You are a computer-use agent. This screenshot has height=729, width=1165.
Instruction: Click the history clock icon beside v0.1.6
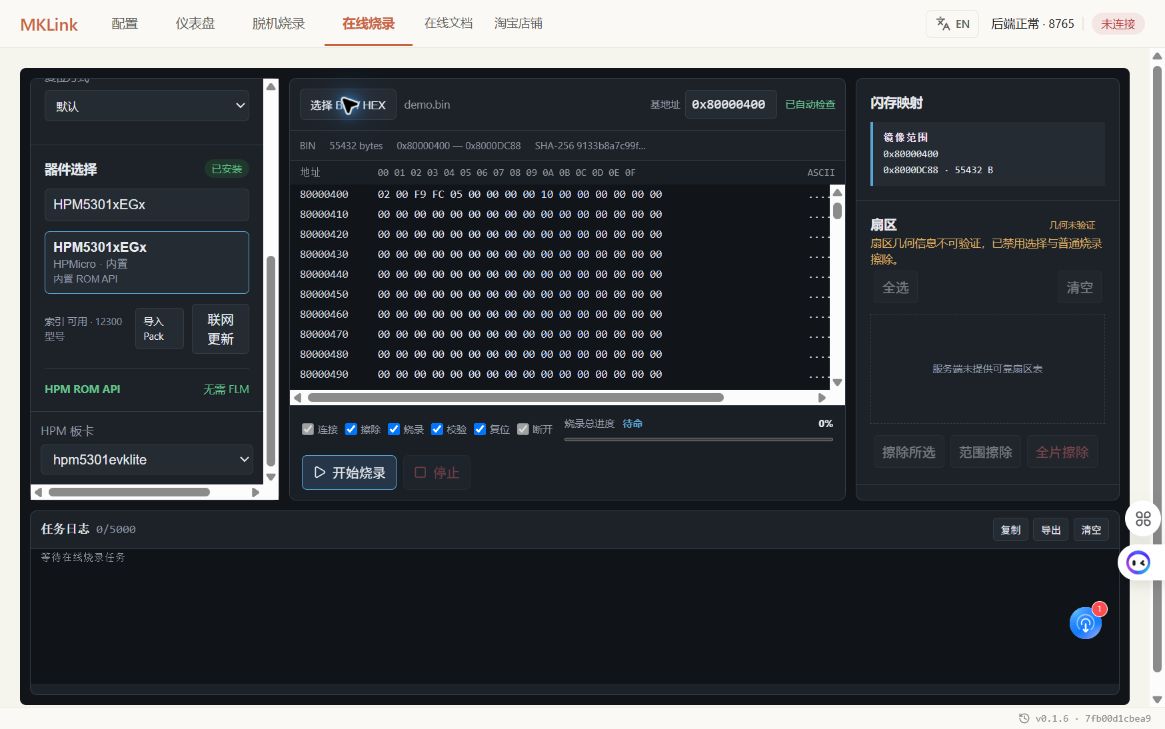tap(1024, 719)
